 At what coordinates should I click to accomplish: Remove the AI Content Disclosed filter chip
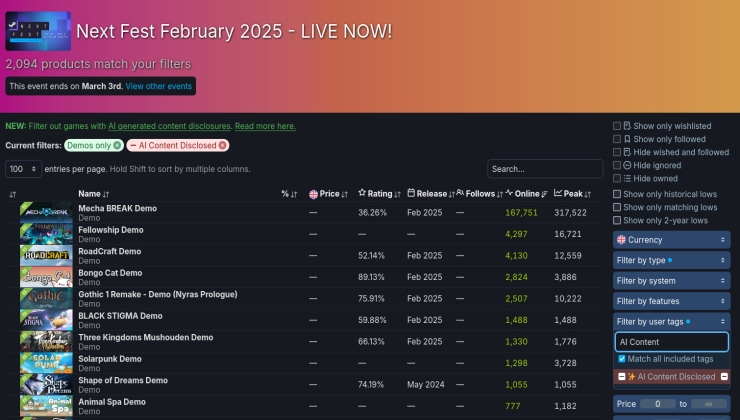223,146
